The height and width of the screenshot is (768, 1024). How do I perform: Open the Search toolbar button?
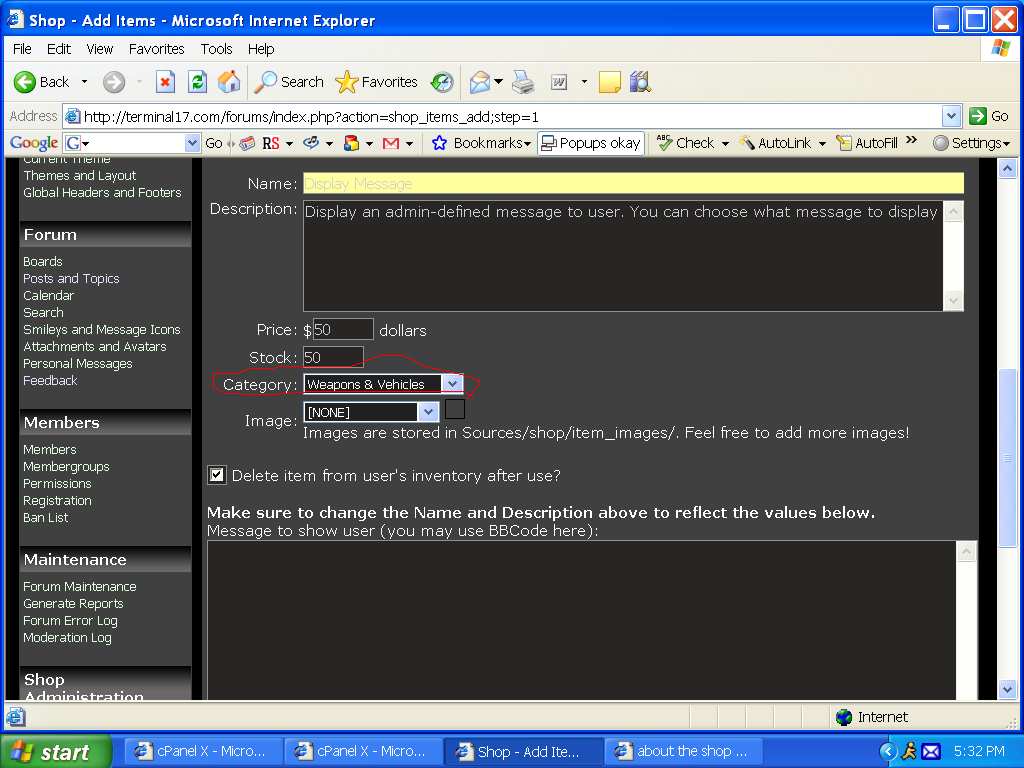(290, 82)
